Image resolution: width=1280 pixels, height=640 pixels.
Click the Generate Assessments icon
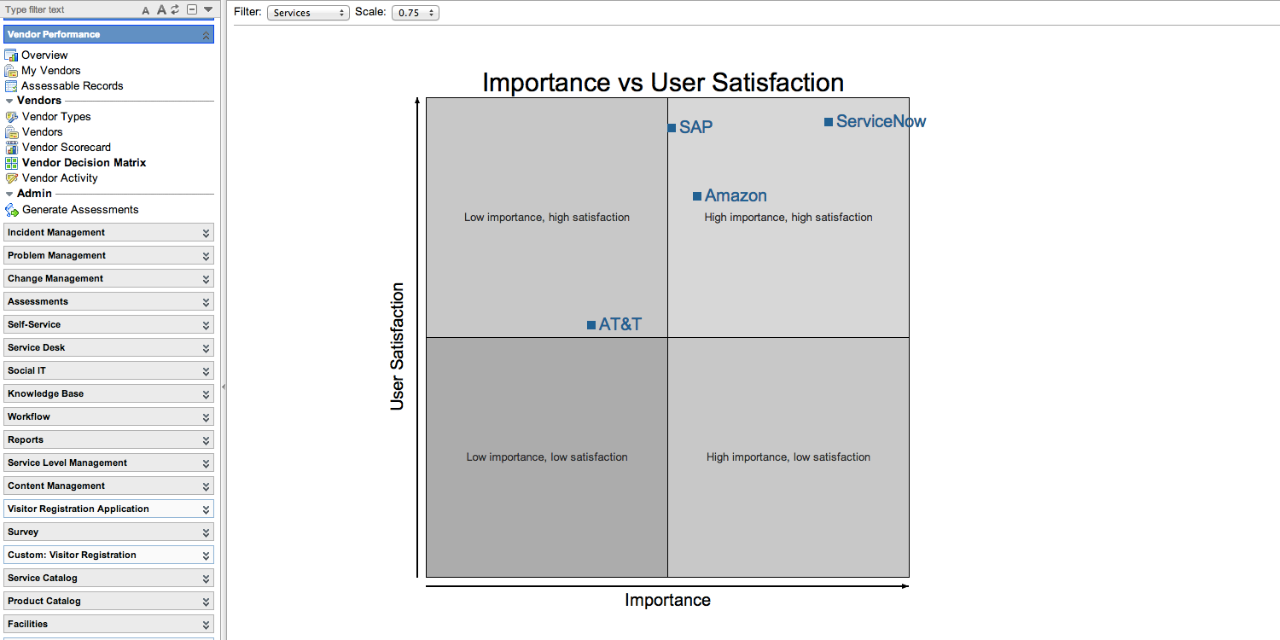11,210
